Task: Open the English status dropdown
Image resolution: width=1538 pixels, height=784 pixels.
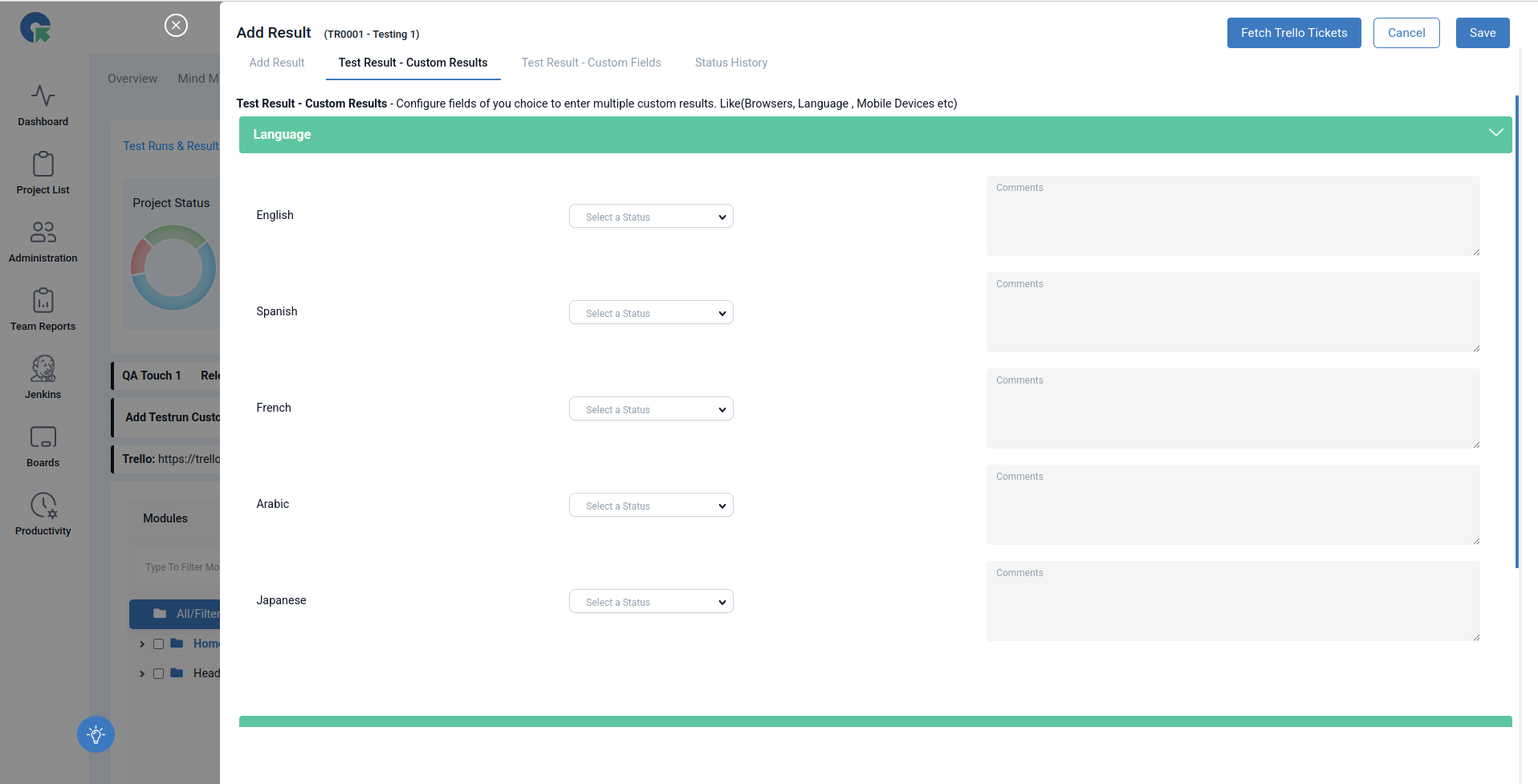Action: click(651, 217)
